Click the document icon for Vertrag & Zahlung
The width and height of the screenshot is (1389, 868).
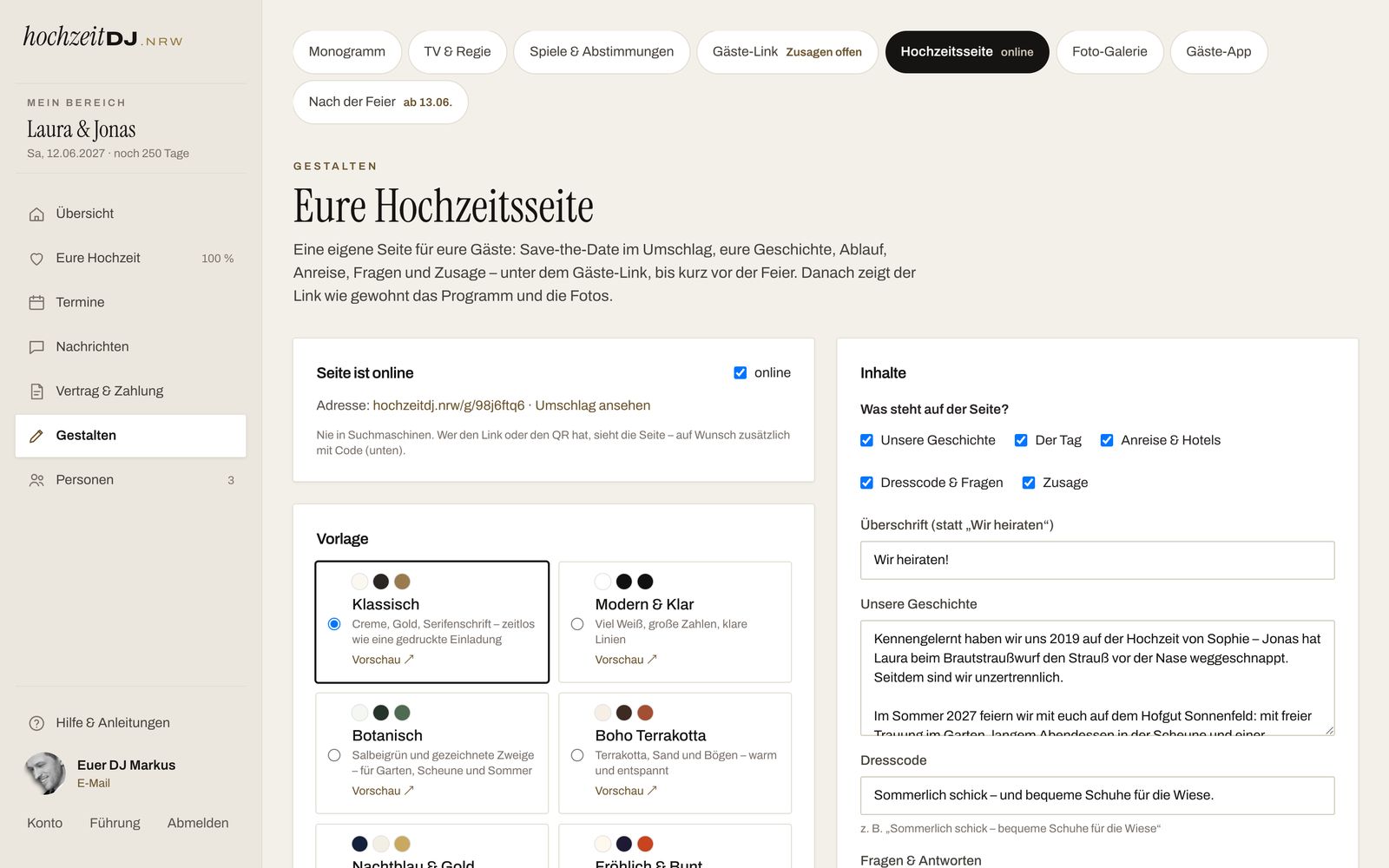(x=36, y=391)
